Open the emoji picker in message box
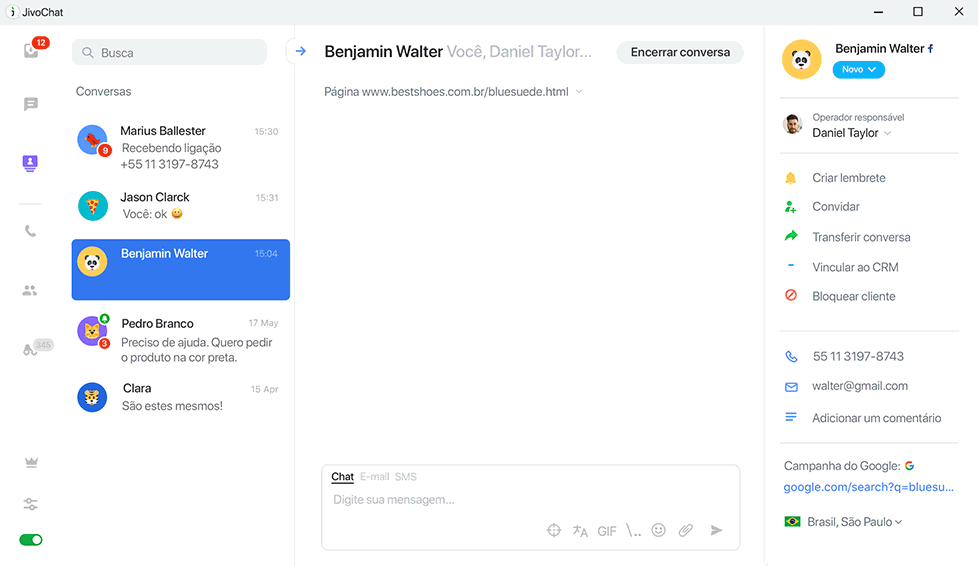The width and height of the screenshot is (978, 566). (x=658, y=530)
